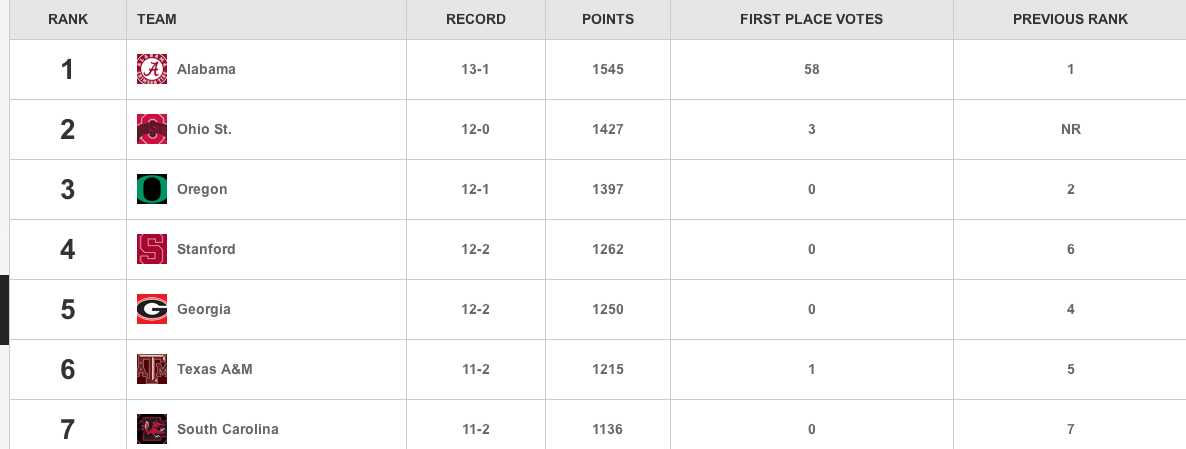Open the Texas A&M team link
This screenshot has height=449, width=1186.
coord(215,369)
